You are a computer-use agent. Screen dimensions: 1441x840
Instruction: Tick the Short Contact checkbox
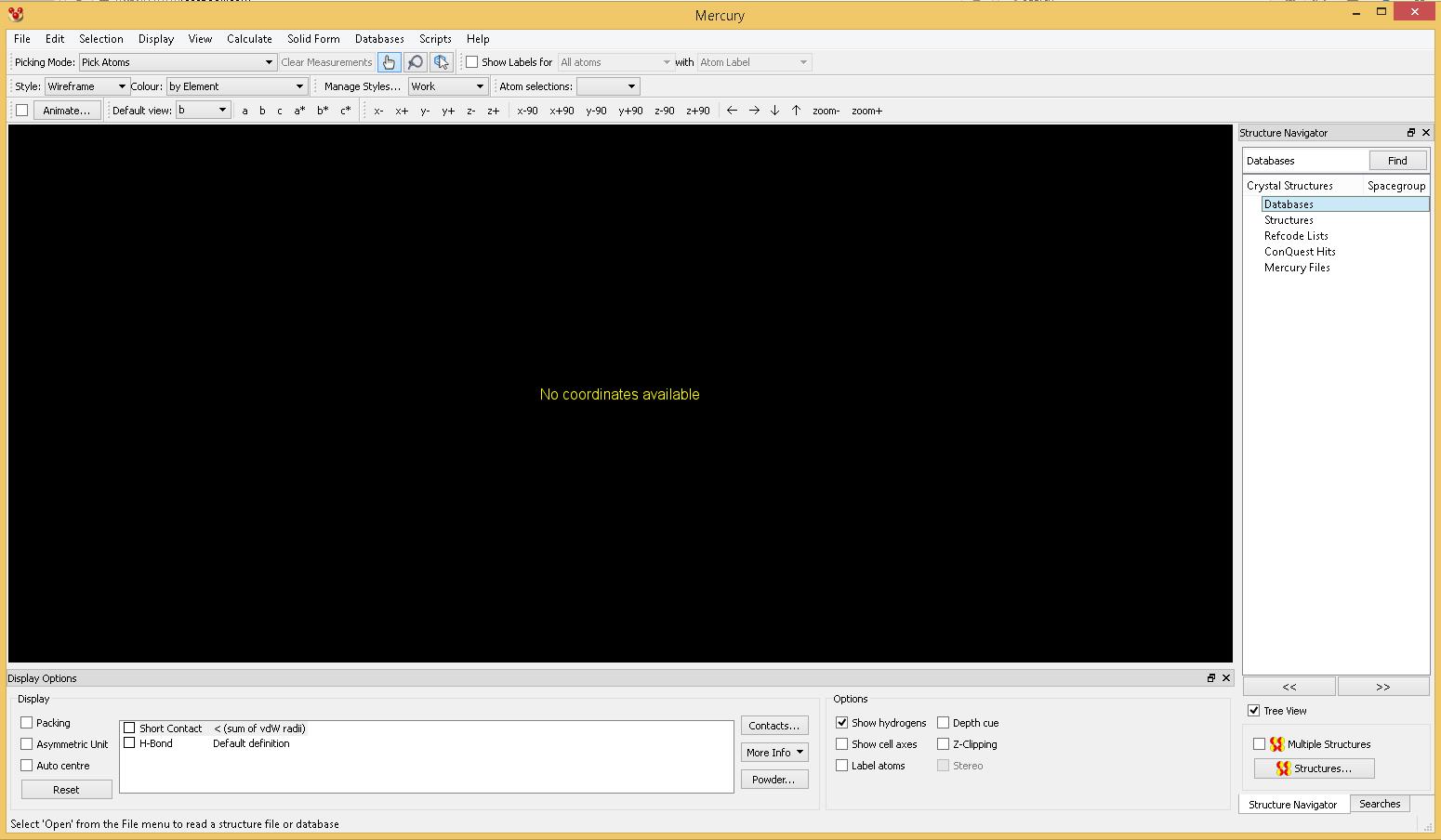coord(129,728)
